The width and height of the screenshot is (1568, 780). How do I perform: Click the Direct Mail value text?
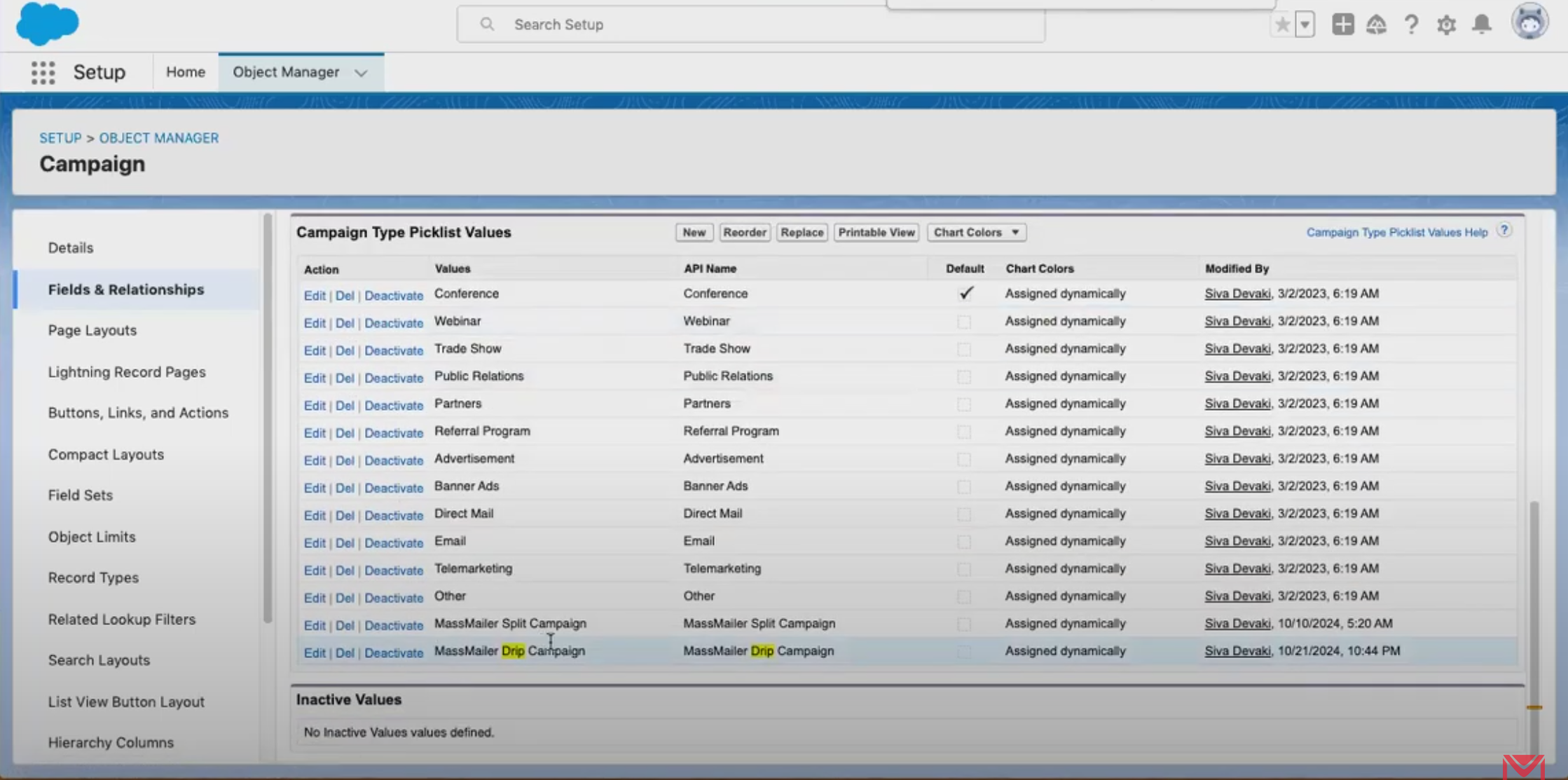(464, 514)
